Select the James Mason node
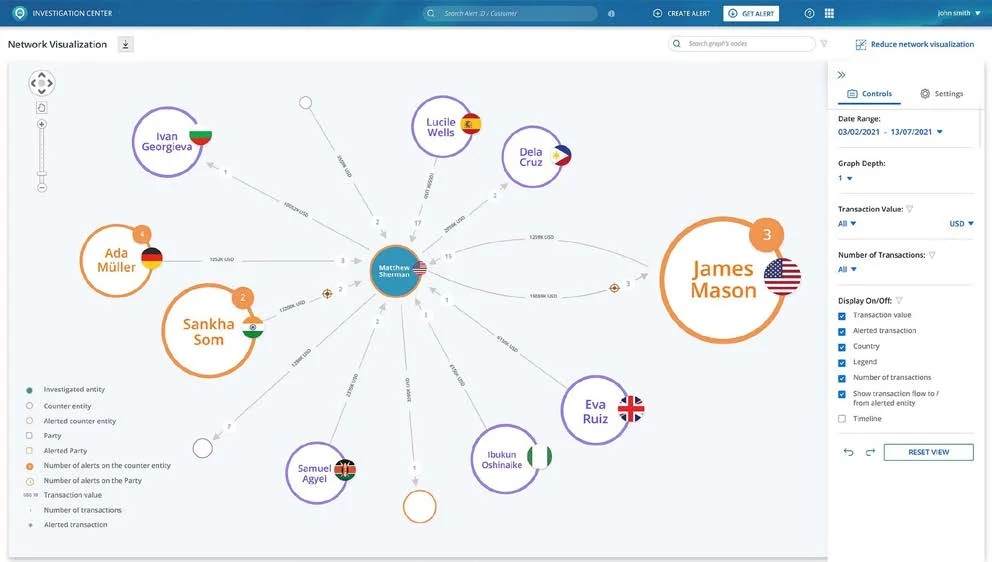992x562 pixels. 723,280
